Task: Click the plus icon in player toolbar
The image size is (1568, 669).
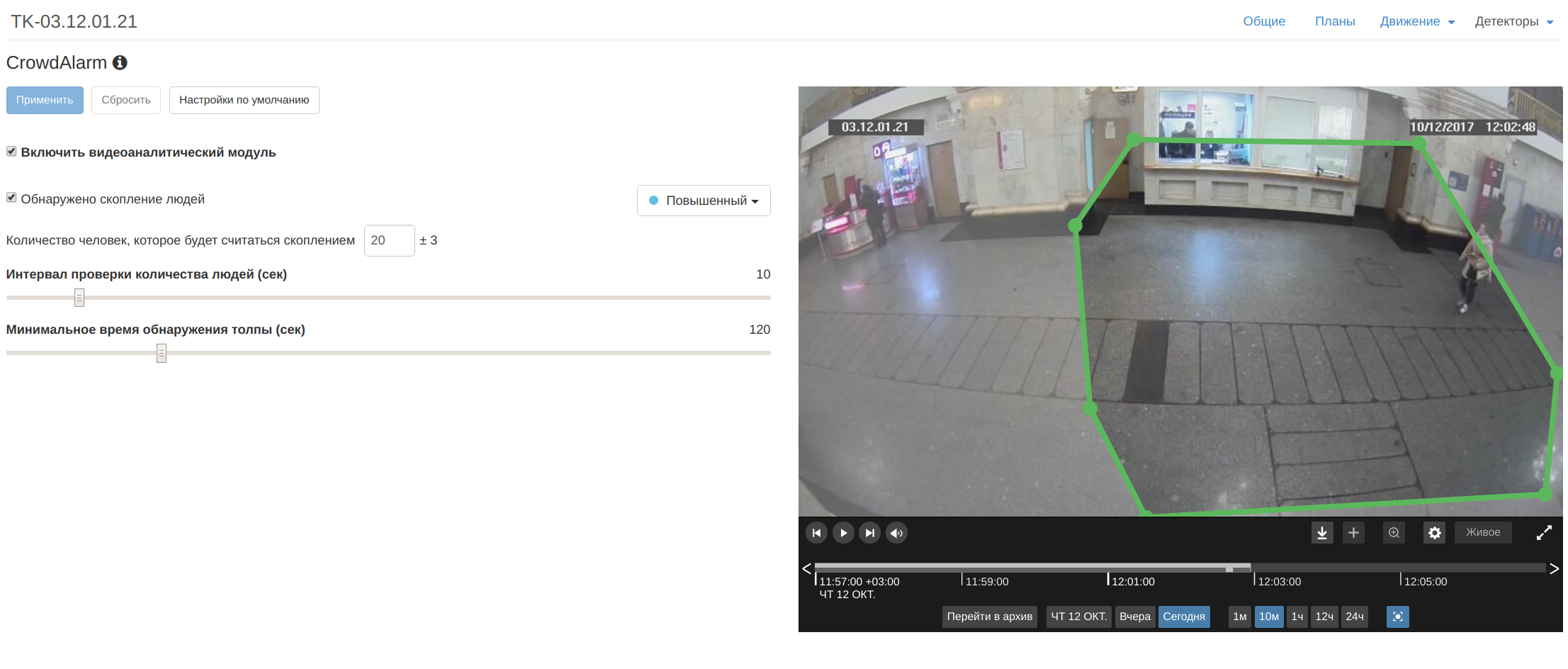Action: tap(1353, 533)
